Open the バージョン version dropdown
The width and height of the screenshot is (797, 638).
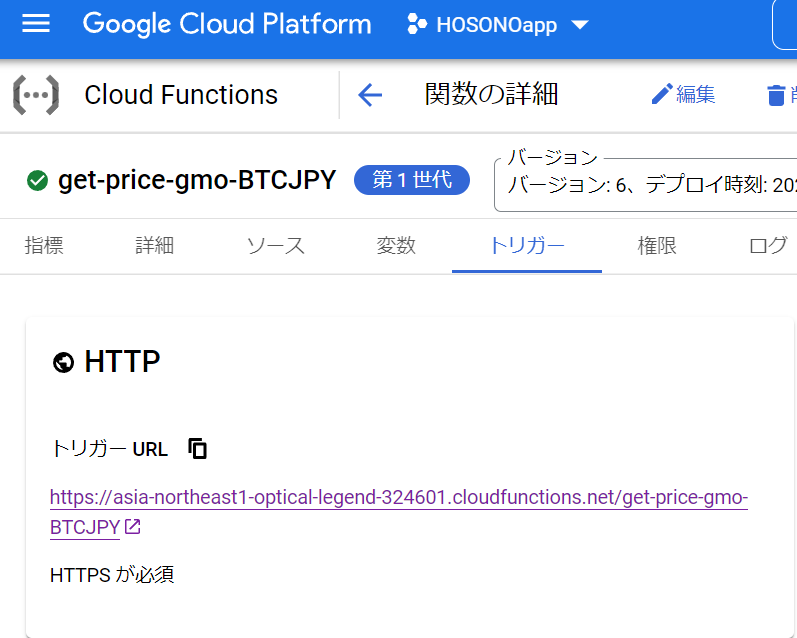[646, 185]
